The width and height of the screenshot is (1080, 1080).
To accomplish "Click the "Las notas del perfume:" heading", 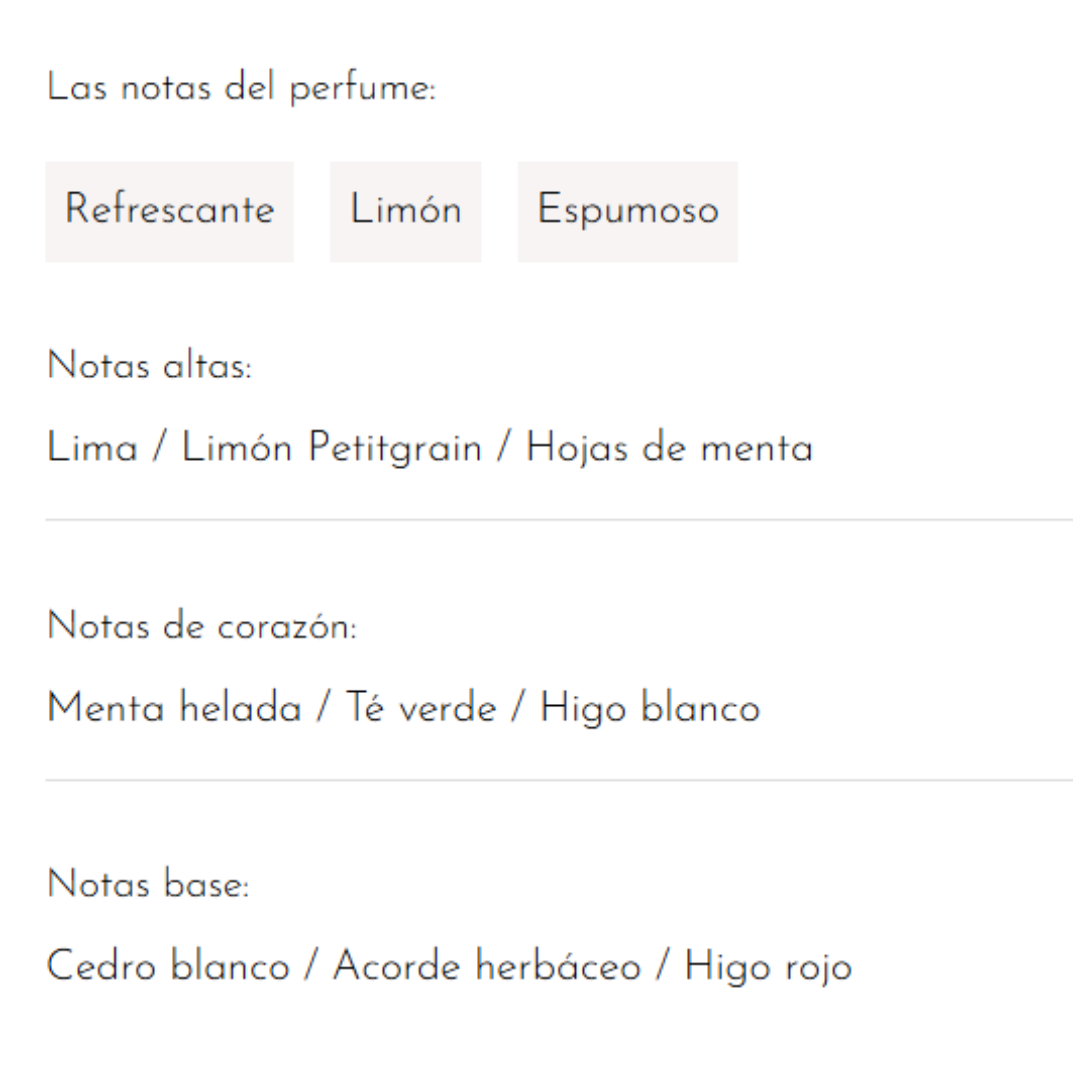I will click(x=241, y=89).
